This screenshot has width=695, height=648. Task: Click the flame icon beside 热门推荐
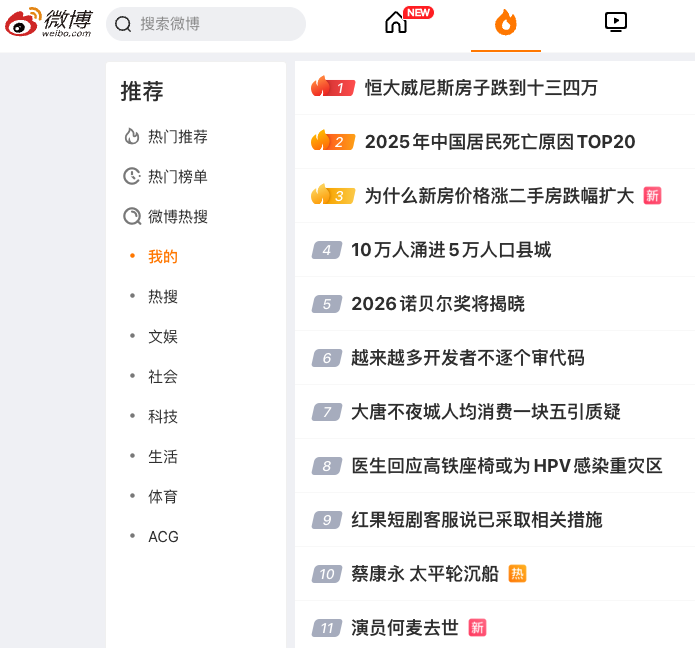click(x=132, y=137)
